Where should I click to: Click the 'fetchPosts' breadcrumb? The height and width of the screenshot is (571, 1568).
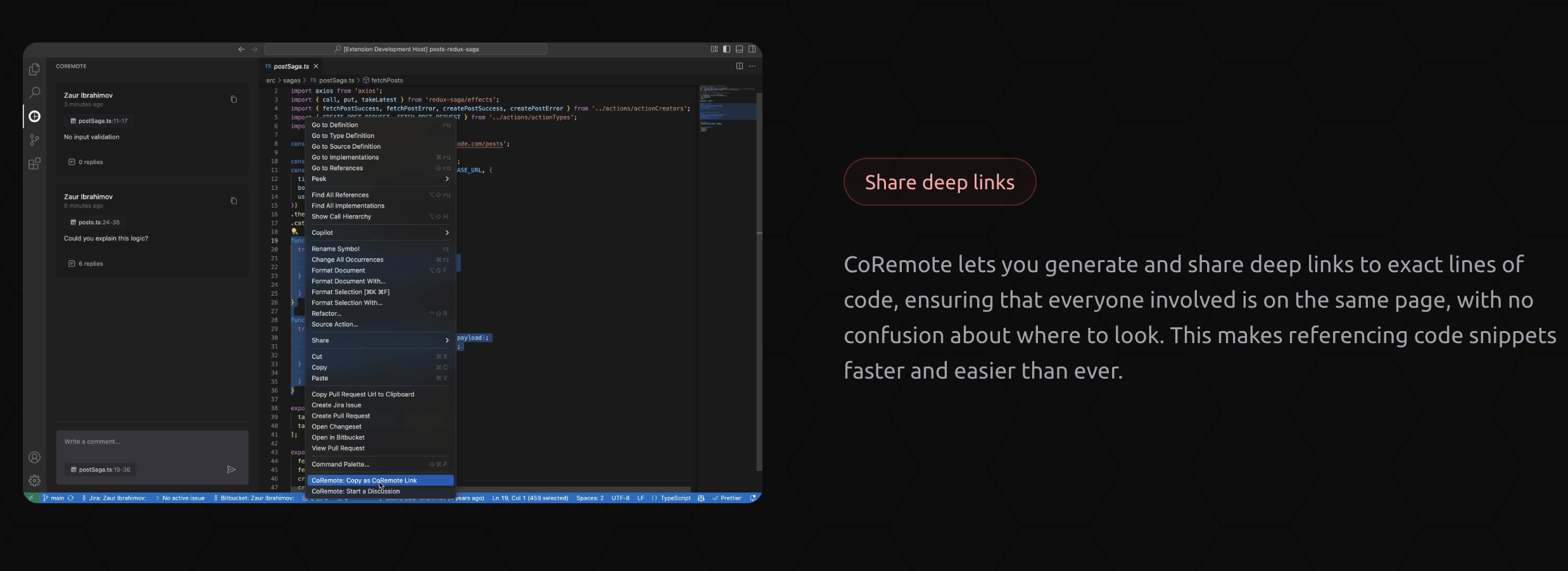click(383, 80)
